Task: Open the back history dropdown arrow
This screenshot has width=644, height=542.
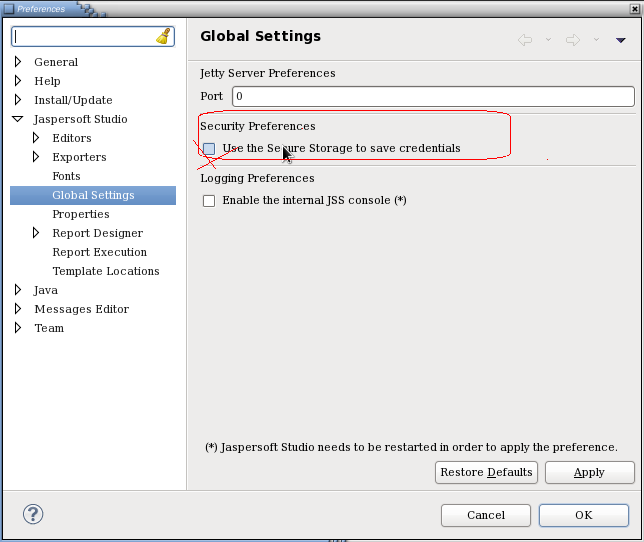Action: [548, 39]
